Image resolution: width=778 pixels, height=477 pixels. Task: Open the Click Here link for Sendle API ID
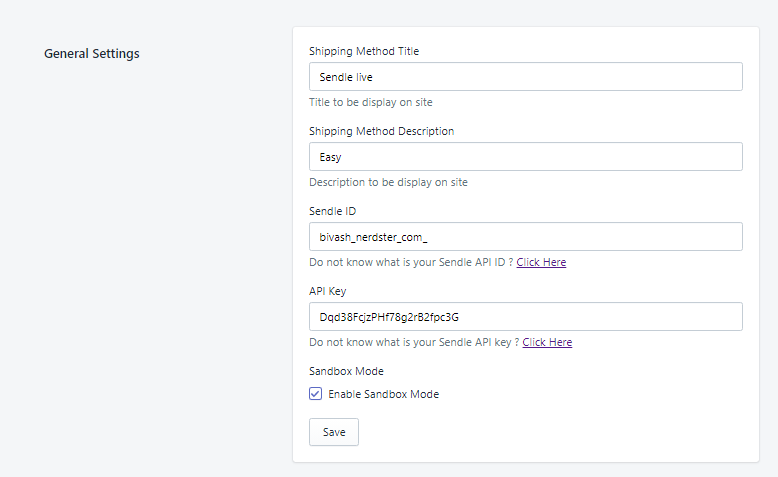541,262
